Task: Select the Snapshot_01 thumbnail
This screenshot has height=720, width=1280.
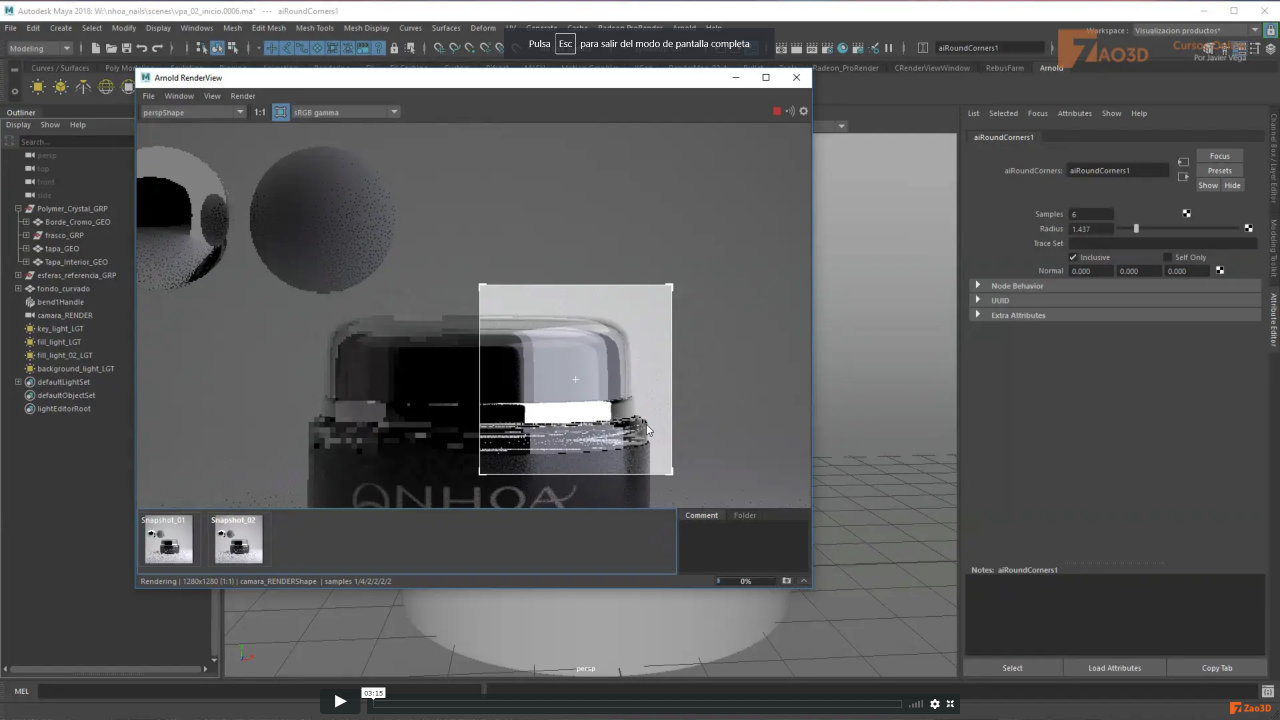Action: pos(168,540)
